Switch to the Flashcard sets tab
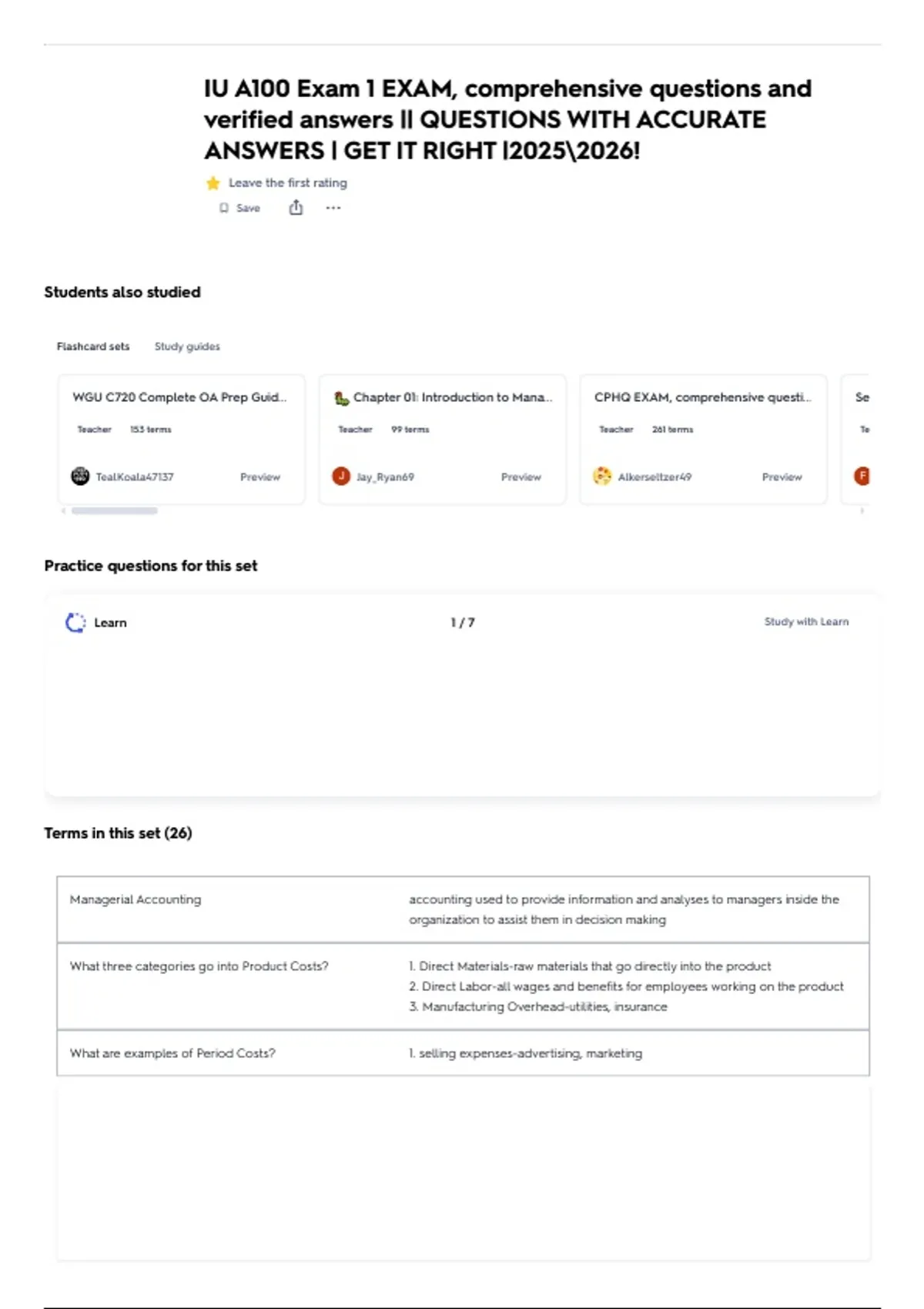 click(93, 346)
